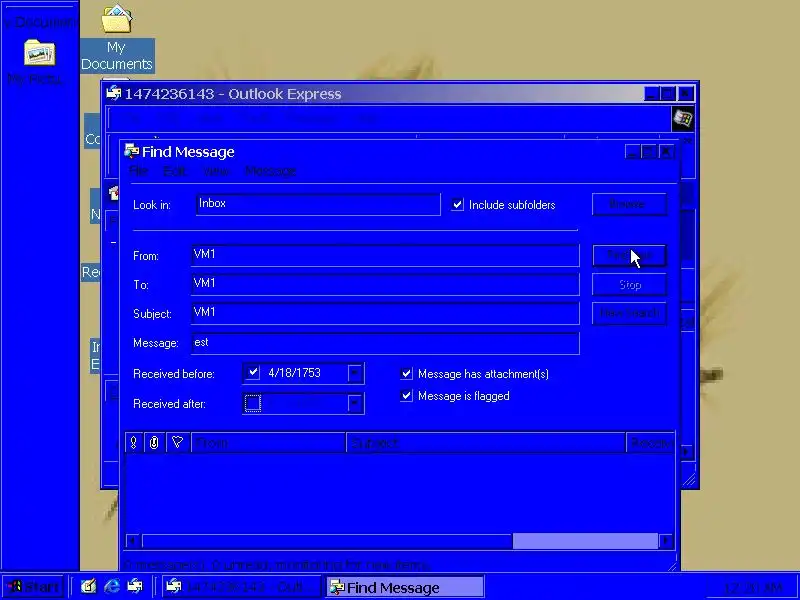Click the 4/18/1753 date value
This screenshot has width=800, height=600.
(x=294, y=373)
